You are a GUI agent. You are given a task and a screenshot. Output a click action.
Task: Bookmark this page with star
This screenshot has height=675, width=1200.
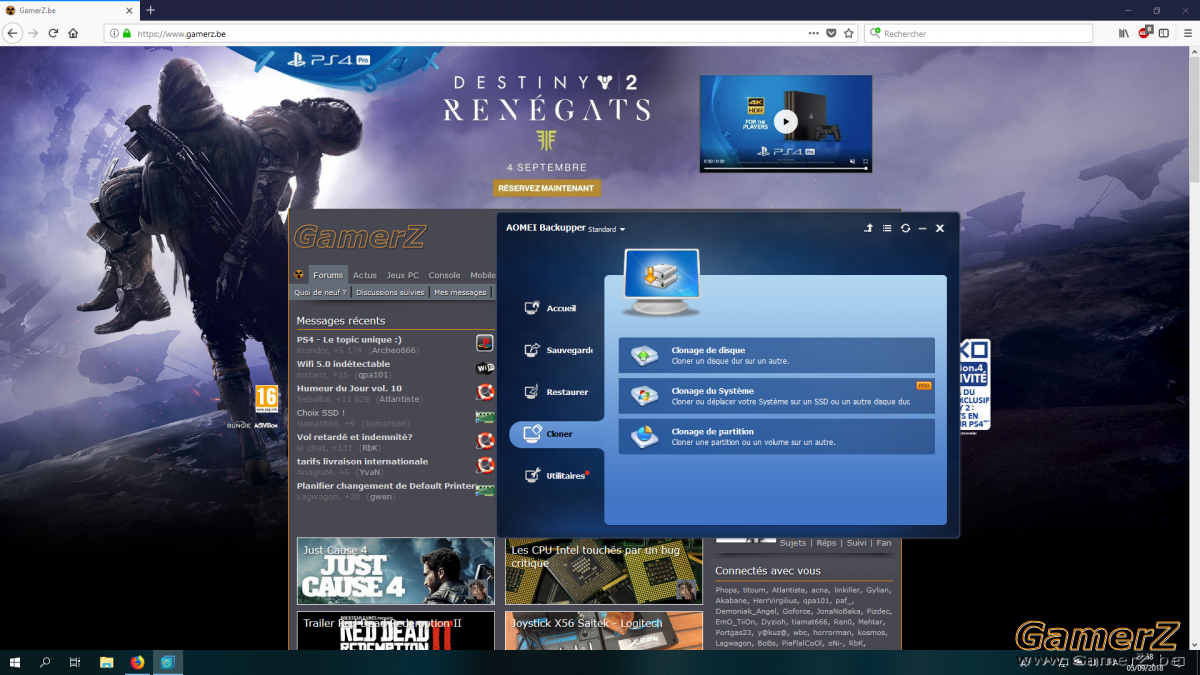(x=849, y=33)
